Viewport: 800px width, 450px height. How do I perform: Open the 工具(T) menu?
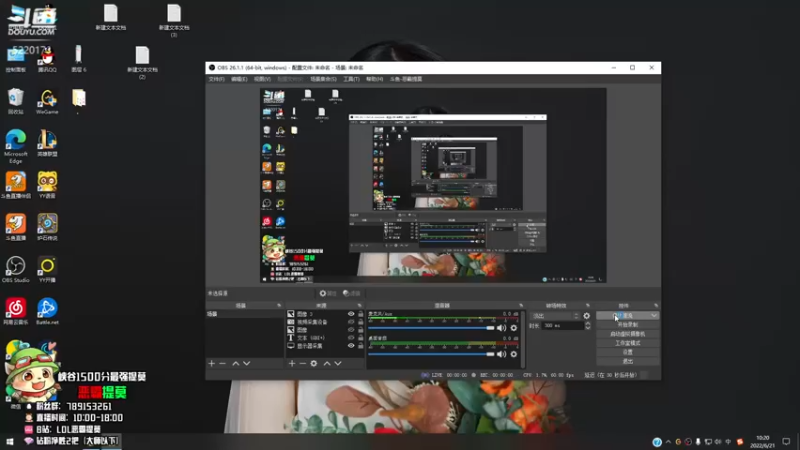tap(351, 79)
